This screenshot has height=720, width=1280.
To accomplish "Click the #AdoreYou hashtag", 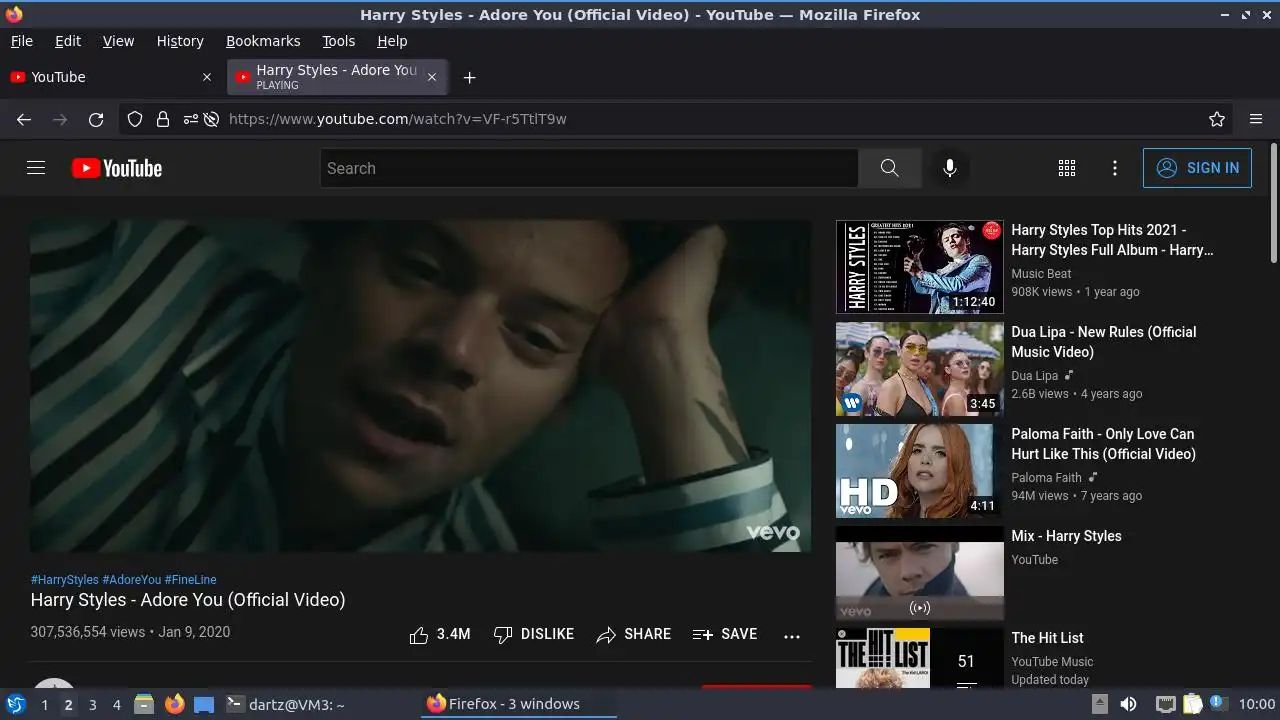I will pyautogui.click(x=132, y=580).
